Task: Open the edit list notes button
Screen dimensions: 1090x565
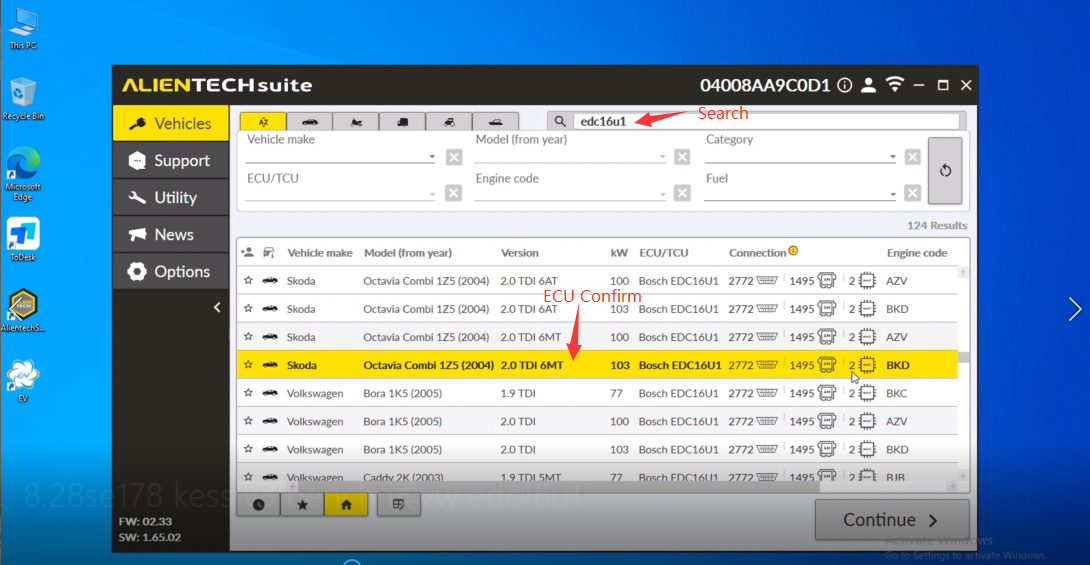Action: (398, 505)
